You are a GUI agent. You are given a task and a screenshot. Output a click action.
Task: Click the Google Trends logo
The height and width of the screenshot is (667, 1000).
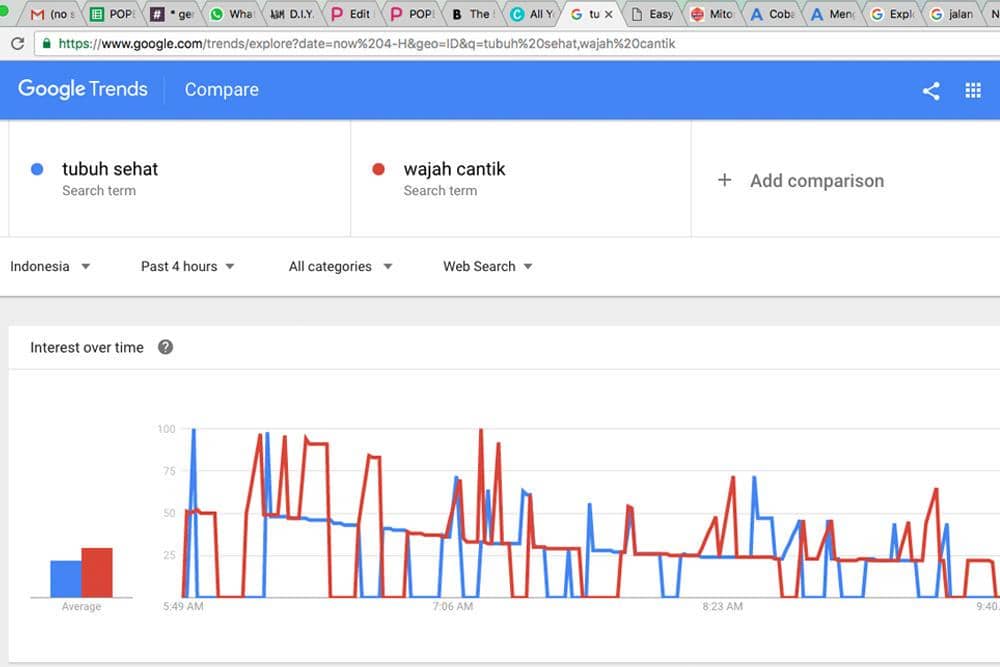click(x=83, y=89)
